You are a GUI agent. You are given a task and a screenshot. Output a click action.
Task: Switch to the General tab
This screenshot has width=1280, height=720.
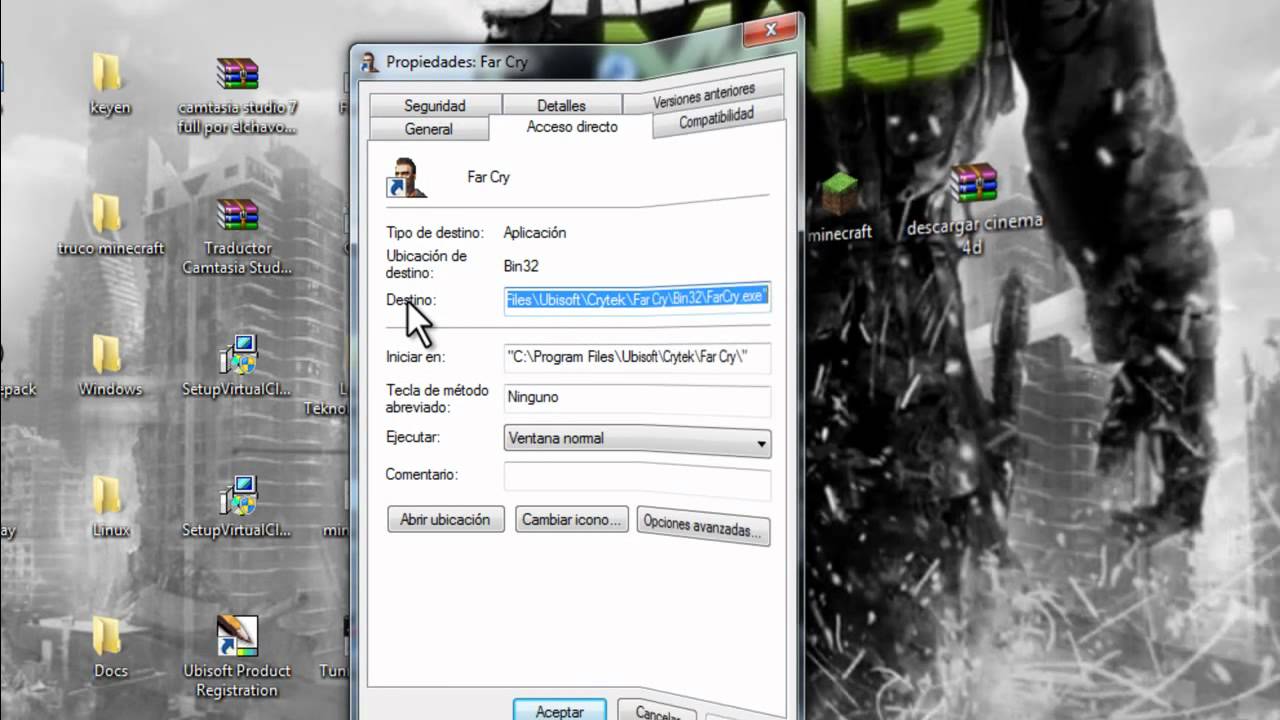coord(429,129)
